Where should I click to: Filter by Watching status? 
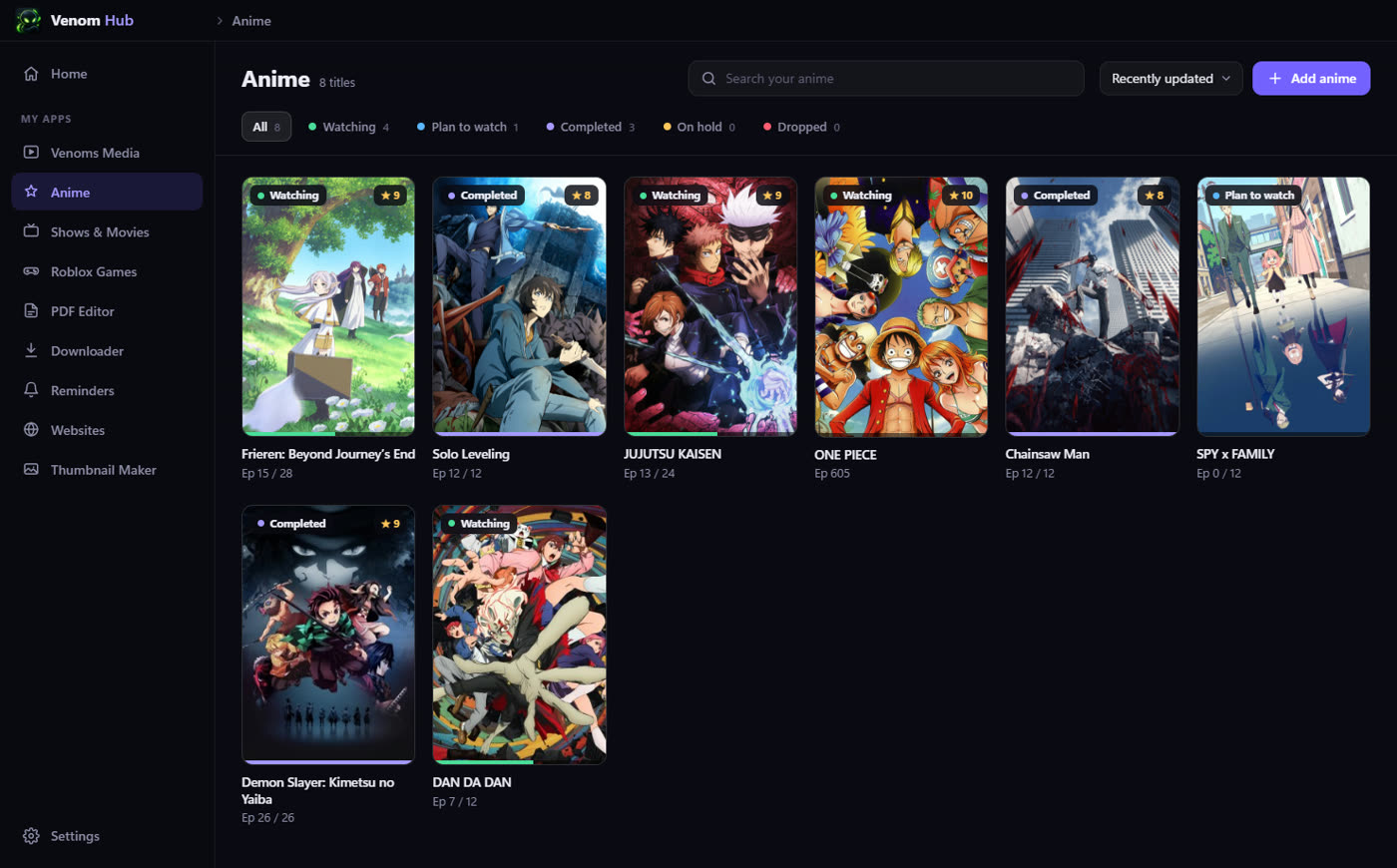coord(348,127)
